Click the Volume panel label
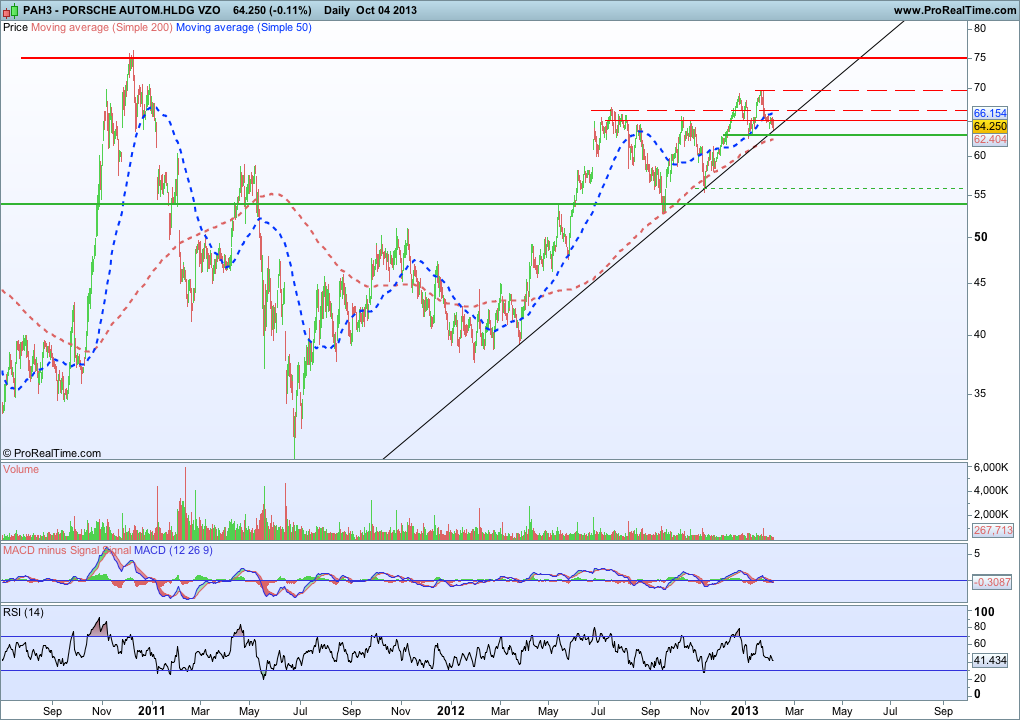 pyautogui.click(x=21, y=469)
